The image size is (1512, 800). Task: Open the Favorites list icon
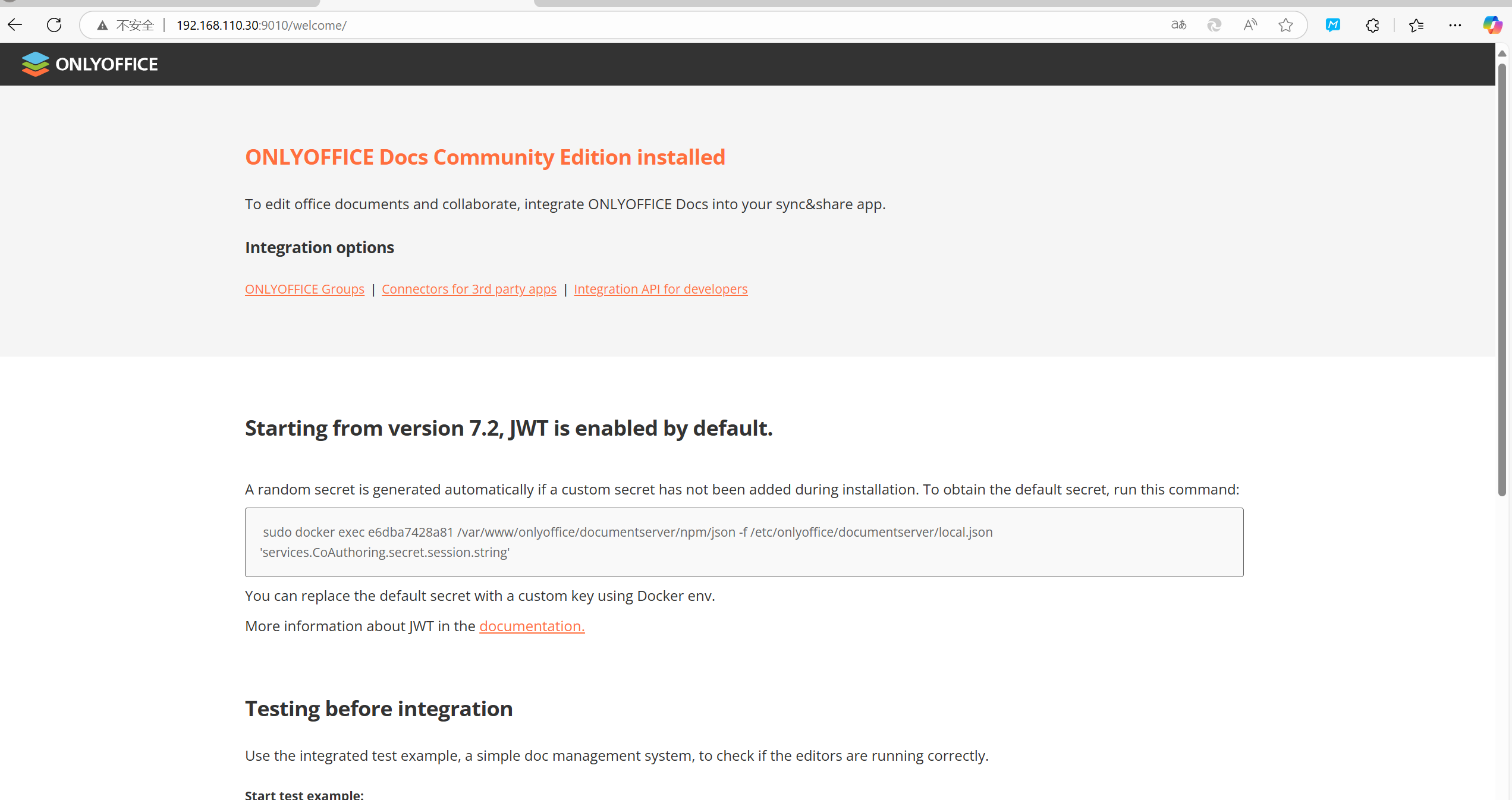point(1416,25)
